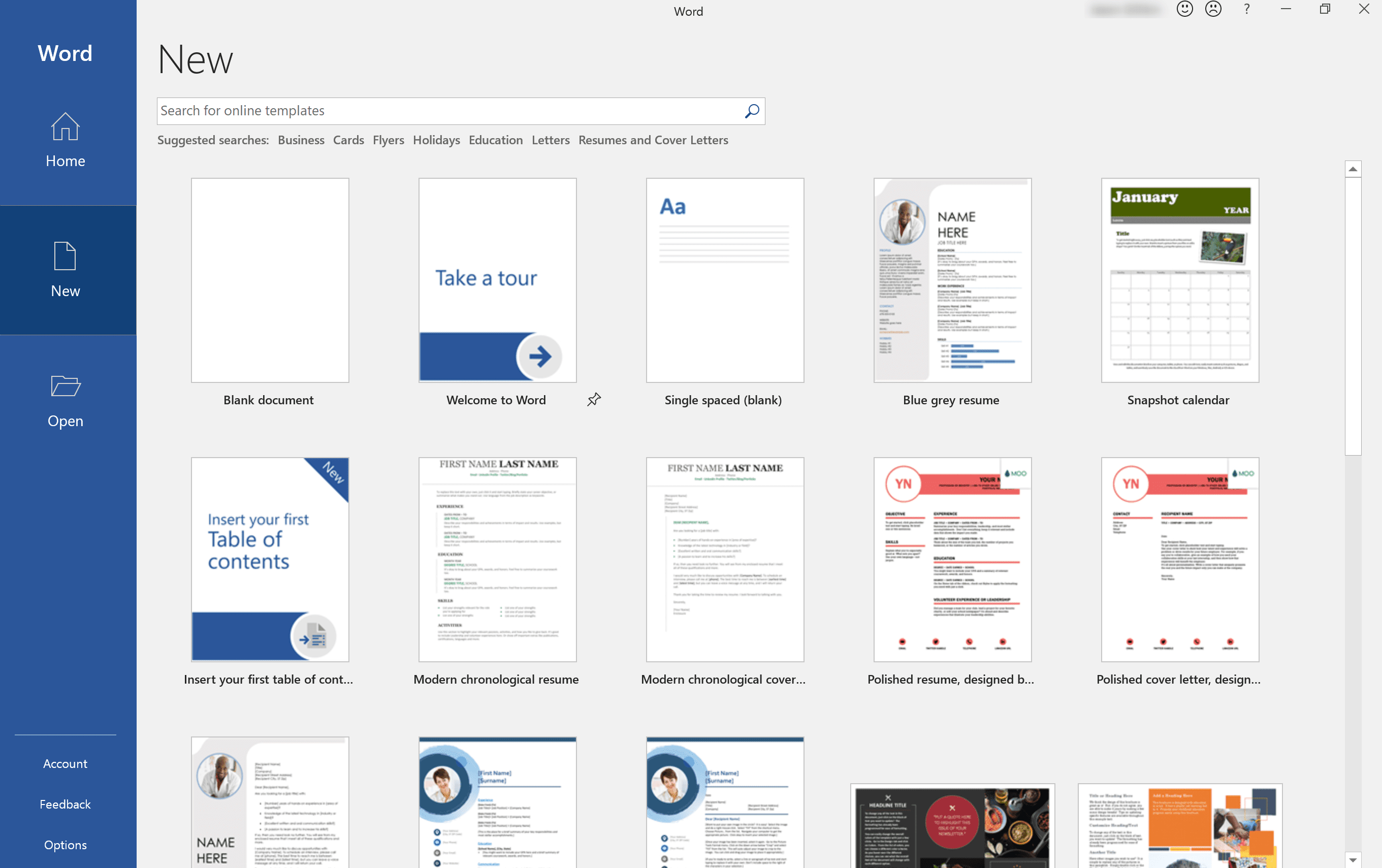
Task: Click the Resumes and Cover Letters link
Action: pos(653,140)
